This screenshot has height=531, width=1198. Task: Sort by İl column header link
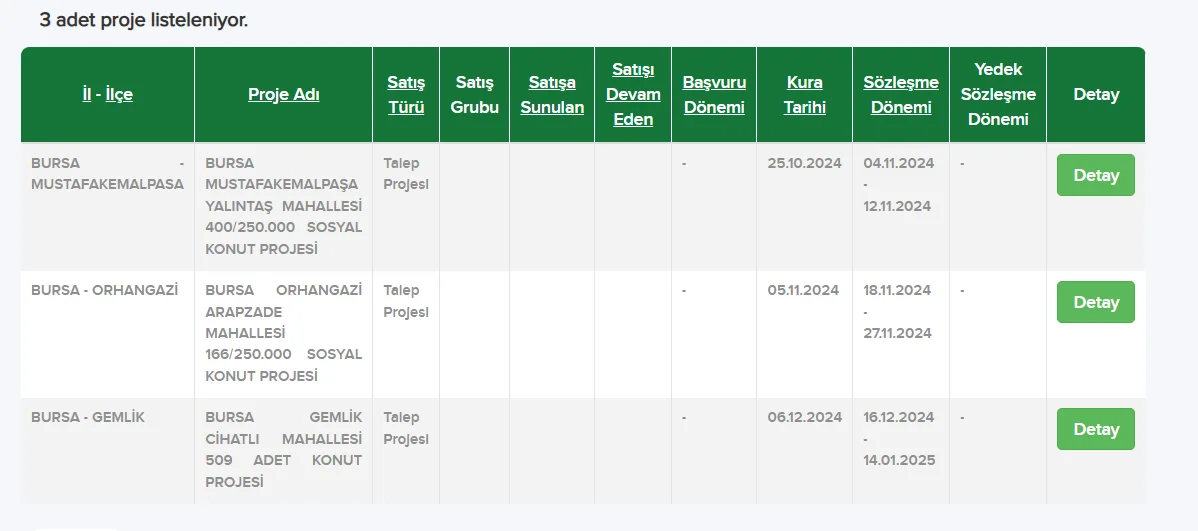pos(87,95)
